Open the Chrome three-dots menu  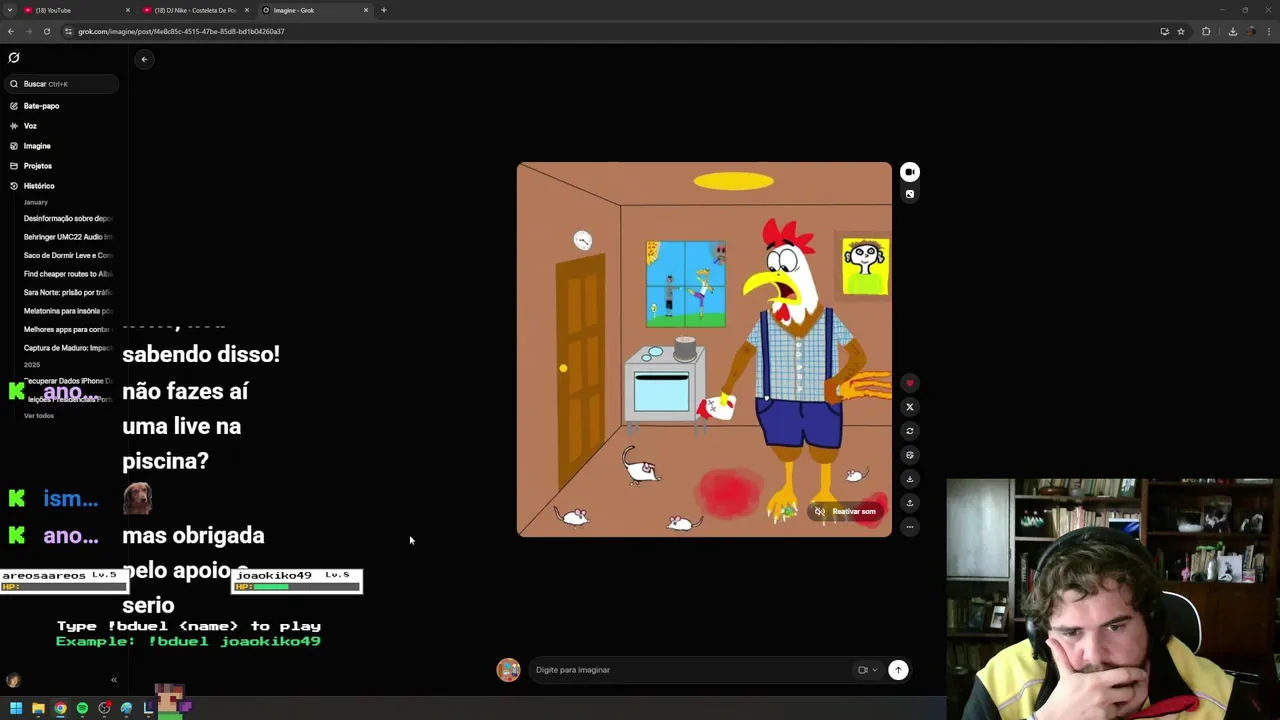1270,31
